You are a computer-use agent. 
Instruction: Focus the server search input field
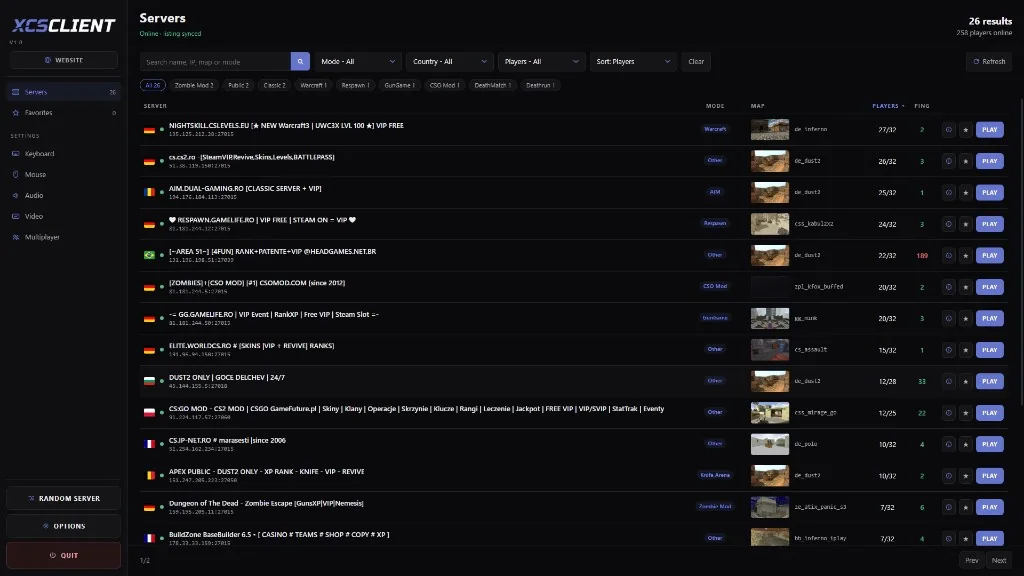tap(216, 61)
